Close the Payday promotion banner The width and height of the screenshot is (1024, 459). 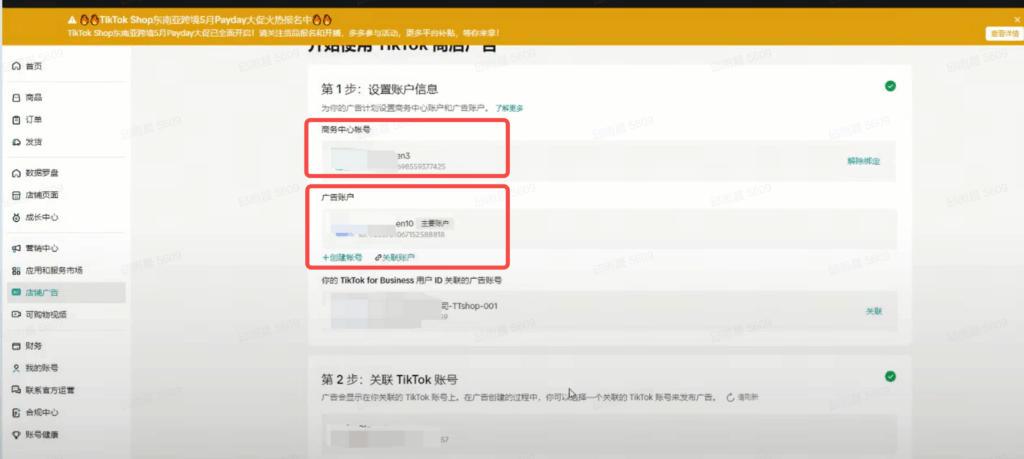click(1017, 21)
